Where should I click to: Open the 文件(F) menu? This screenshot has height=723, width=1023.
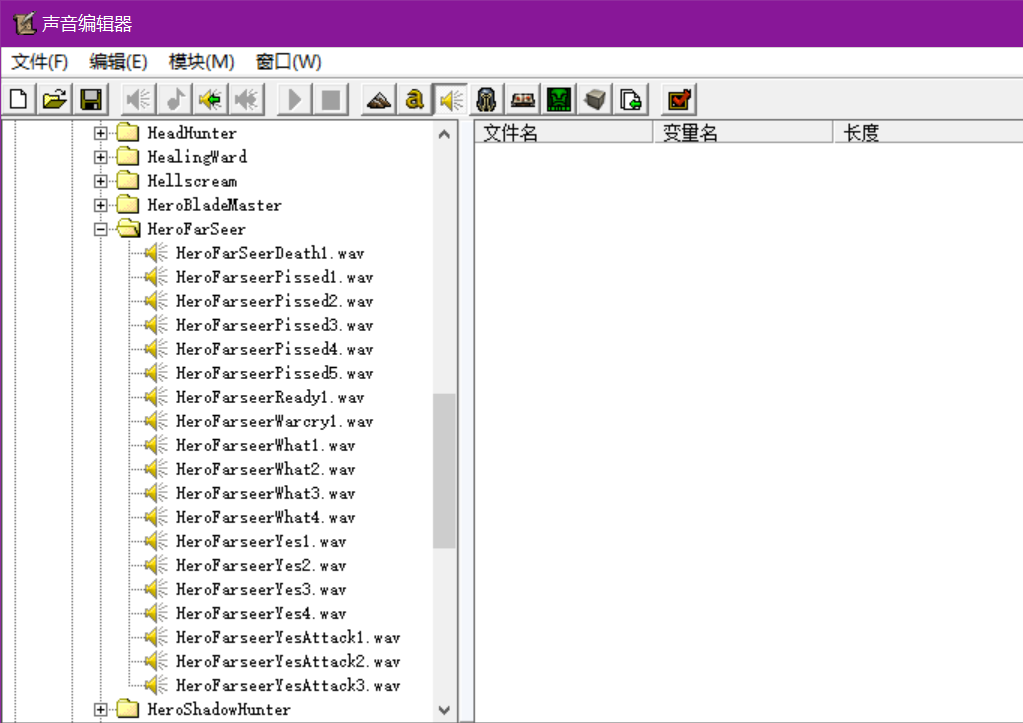tap(39, 62)
